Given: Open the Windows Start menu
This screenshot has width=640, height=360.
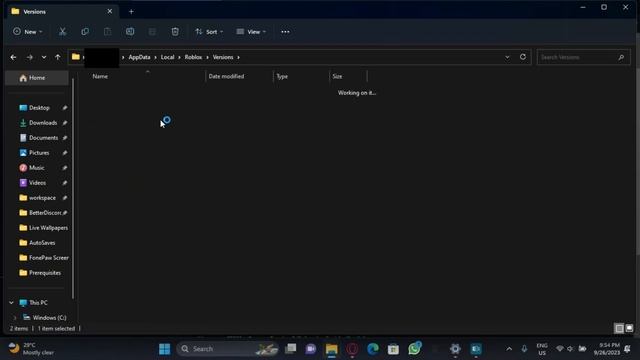Looking at the screenshot, I should [x=164, y=349].
